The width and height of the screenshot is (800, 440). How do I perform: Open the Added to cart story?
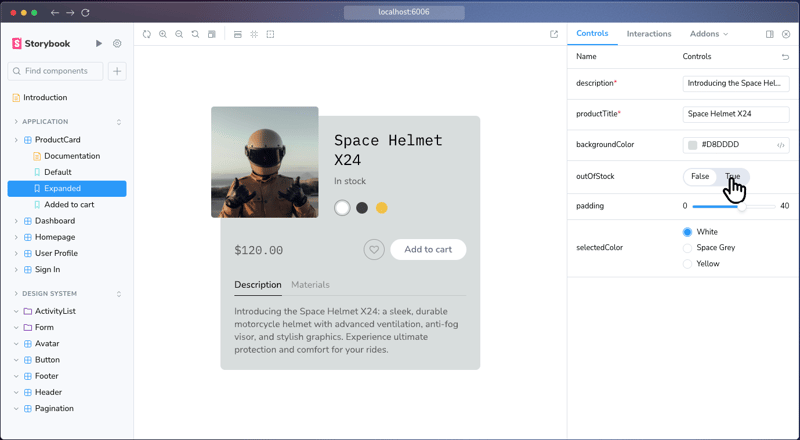coord(67,205)
